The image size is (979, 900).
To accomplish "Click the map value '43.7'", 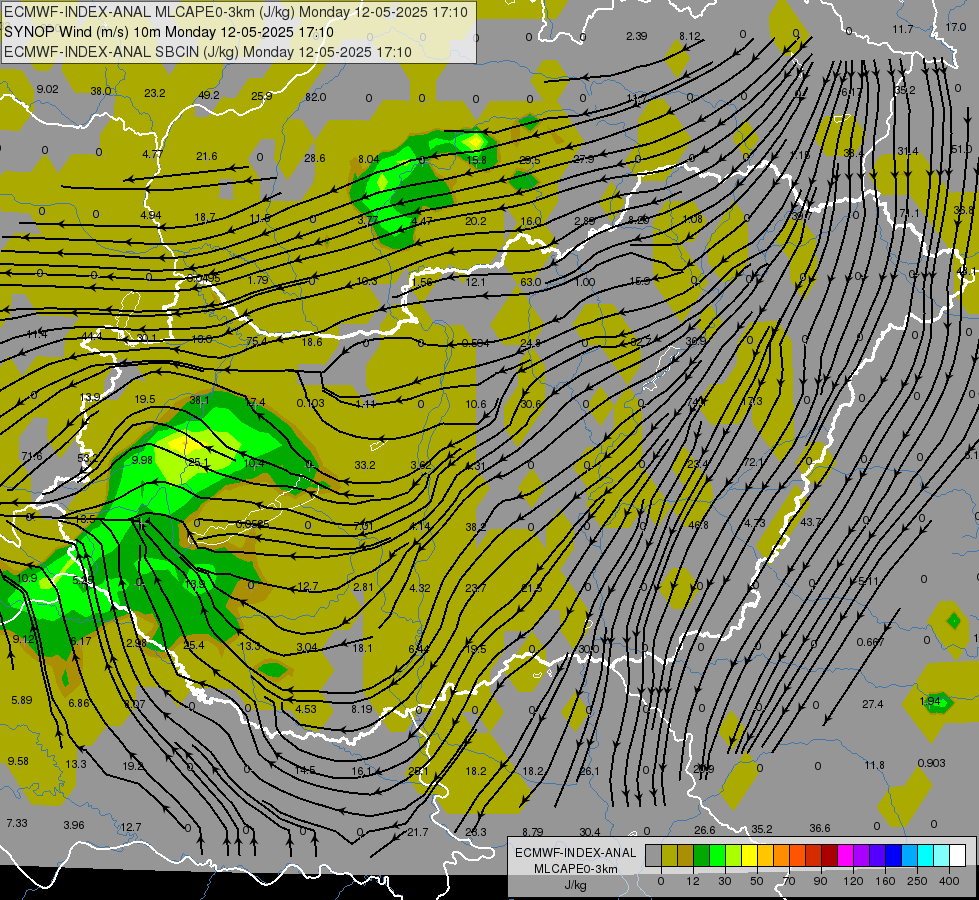I will click(810, 522).
